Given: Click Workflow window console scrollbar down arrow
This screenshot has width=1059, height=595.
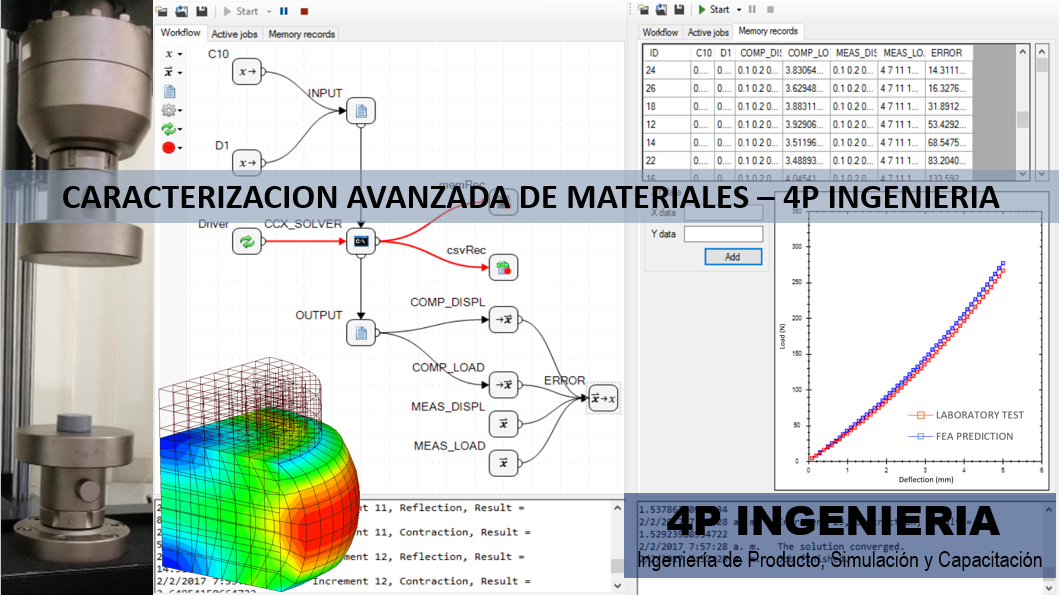Looking at the screenshot, I should [617, 586].
